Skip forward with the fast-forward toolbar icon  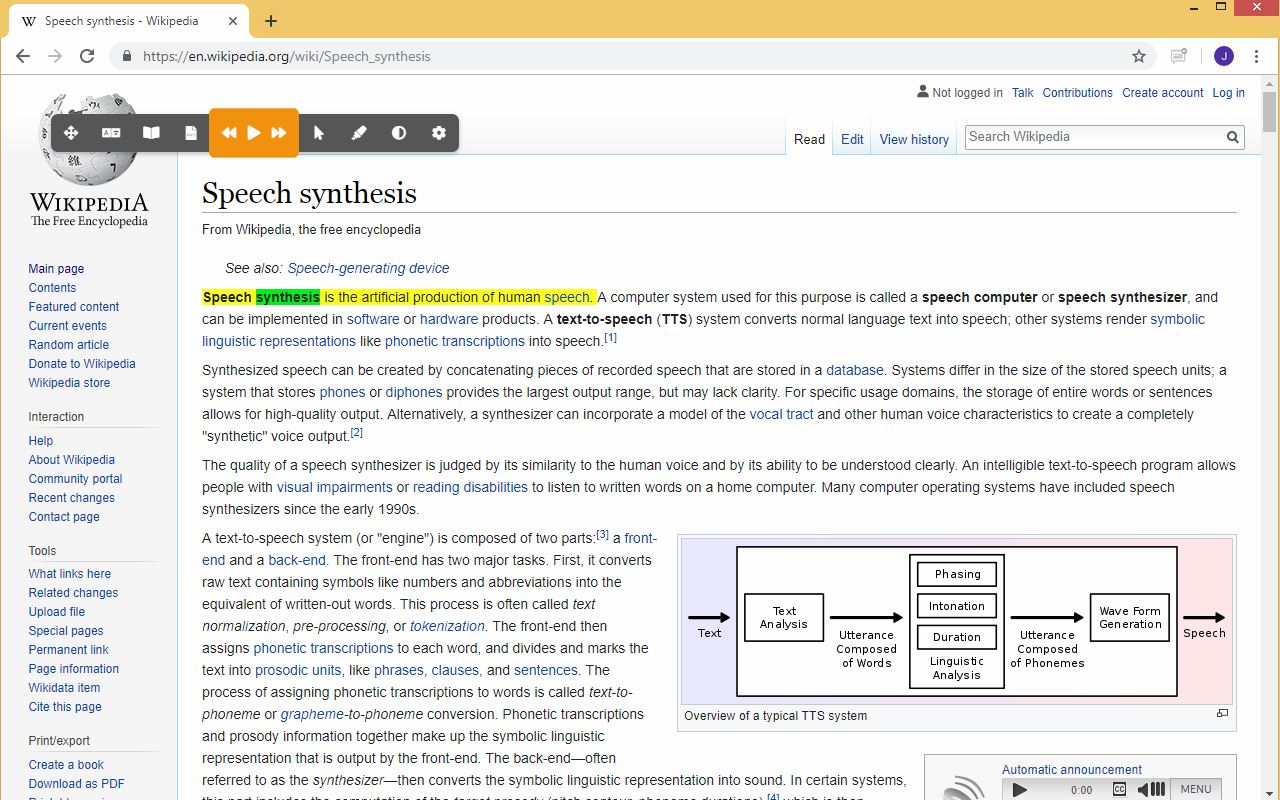point(279,131)
